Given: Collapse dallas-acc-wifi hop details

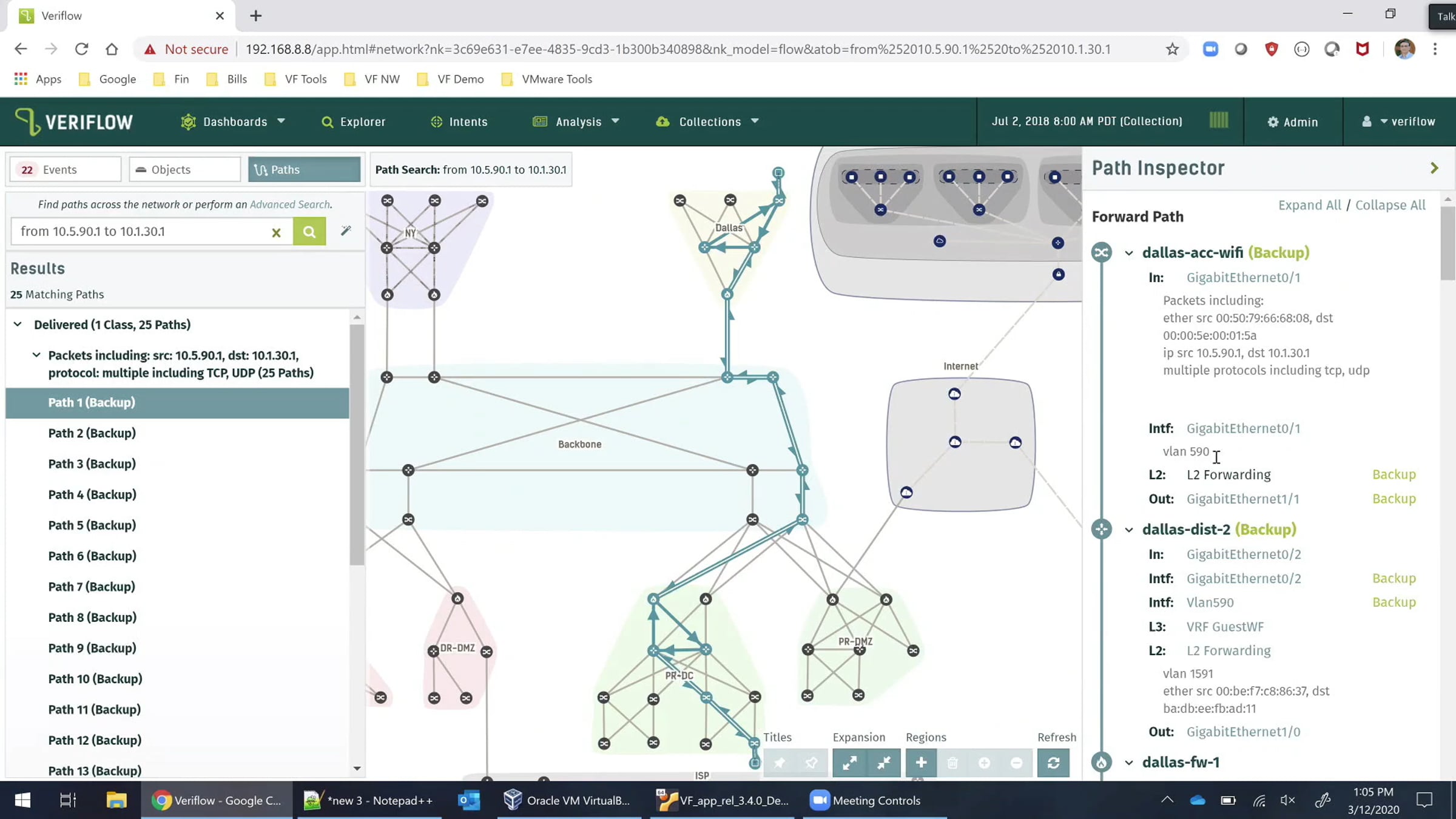Looking at the screenshot, I should (1128, 253).
